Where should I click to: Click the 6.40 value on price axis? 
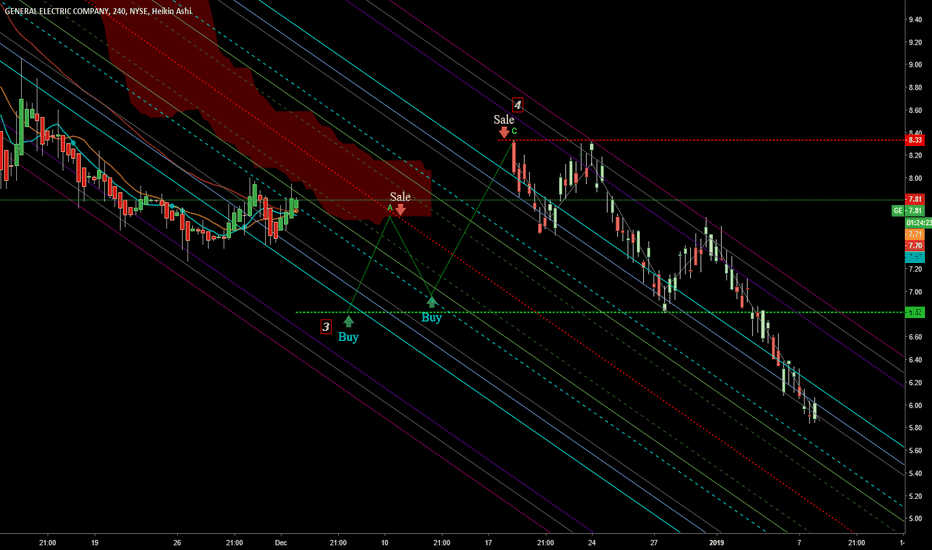[915, 360]
